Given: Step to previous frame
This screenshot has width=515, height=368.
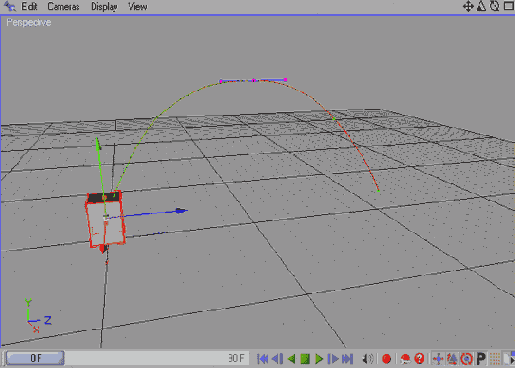Looking at the screenshot, I should [x=277, y=359].
